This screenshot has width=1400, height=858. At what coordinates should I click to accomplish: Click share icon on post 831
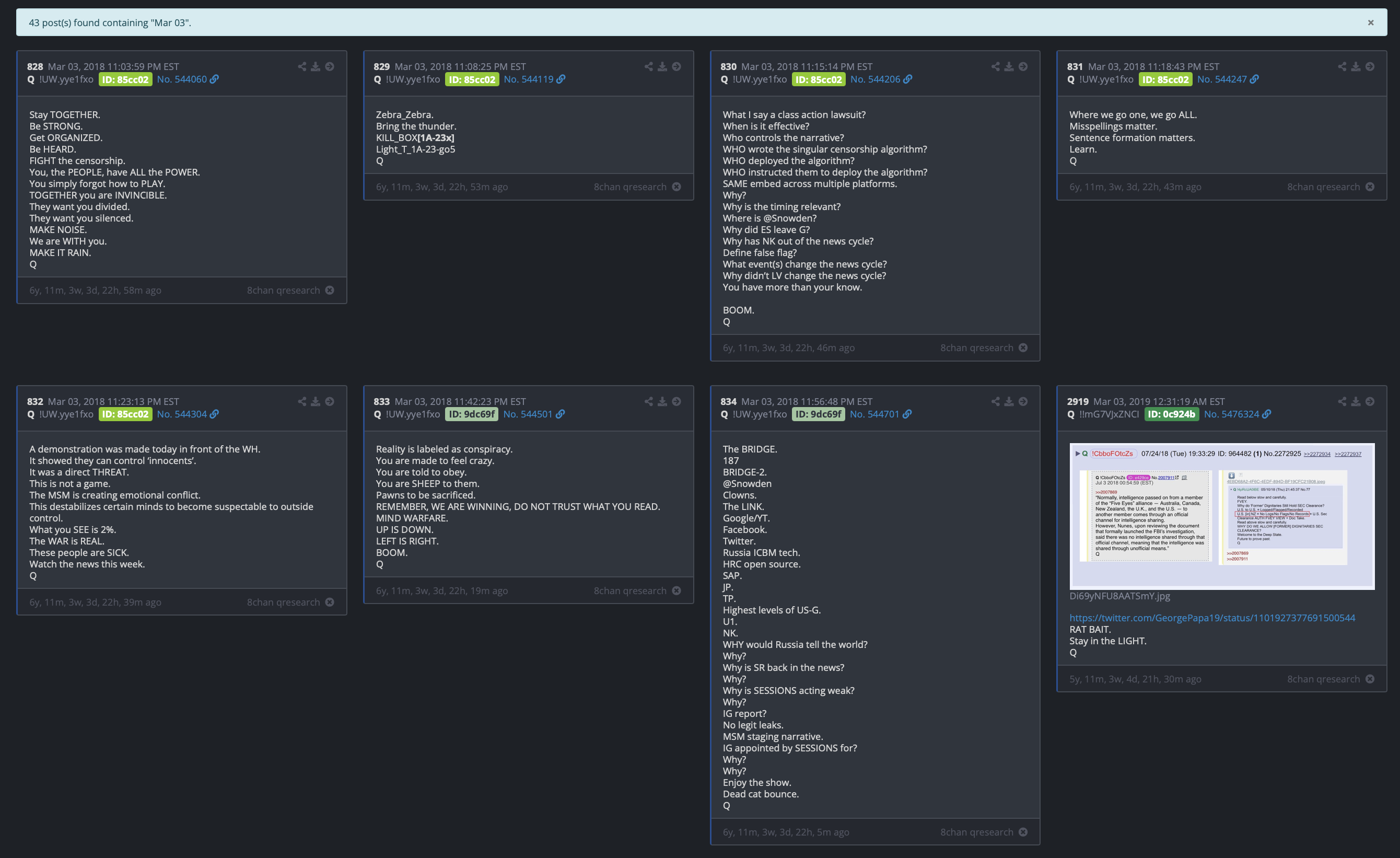1341,66
